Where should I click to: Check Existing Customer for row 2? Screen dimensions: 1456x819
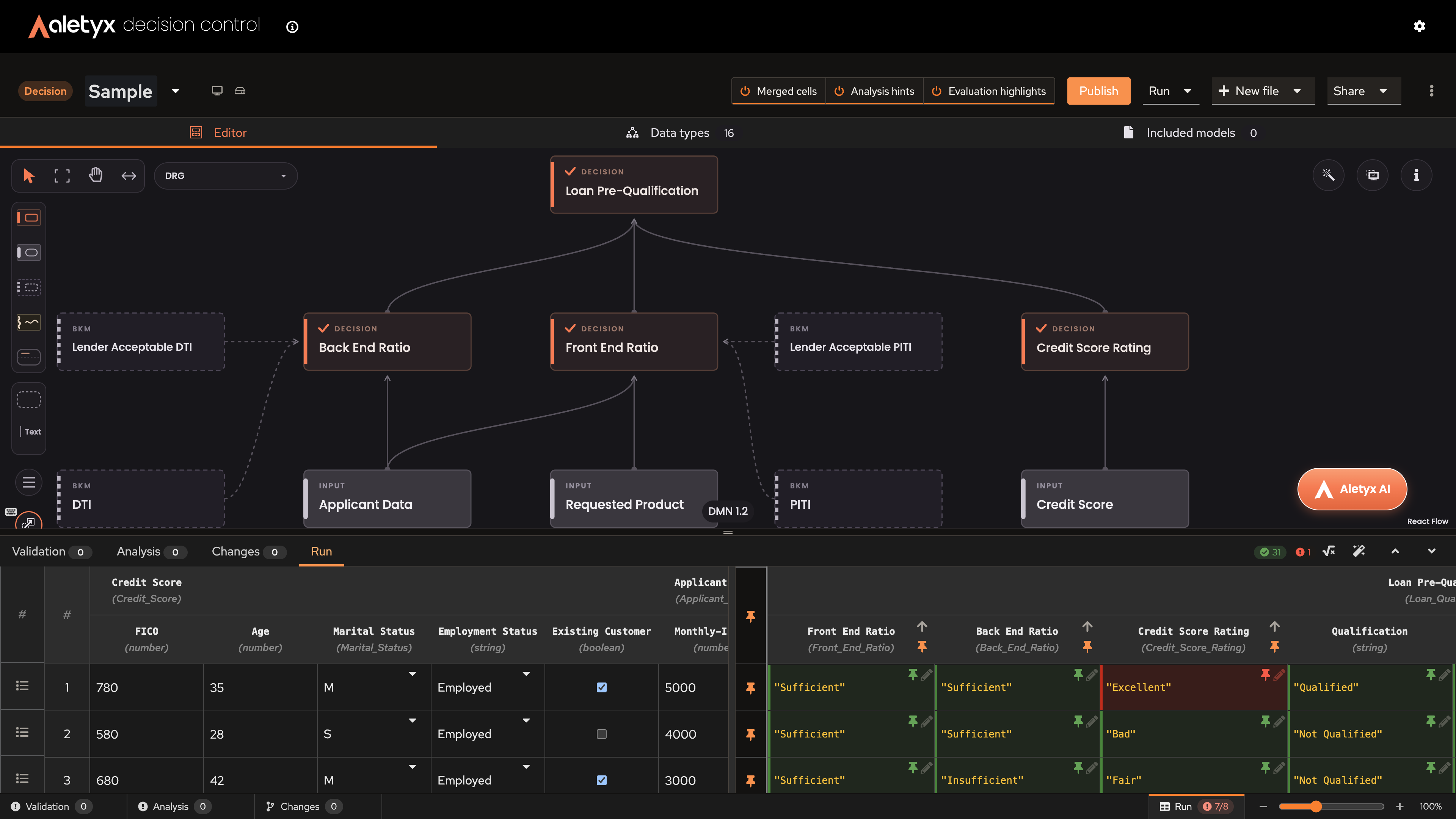tap(601, 734)
